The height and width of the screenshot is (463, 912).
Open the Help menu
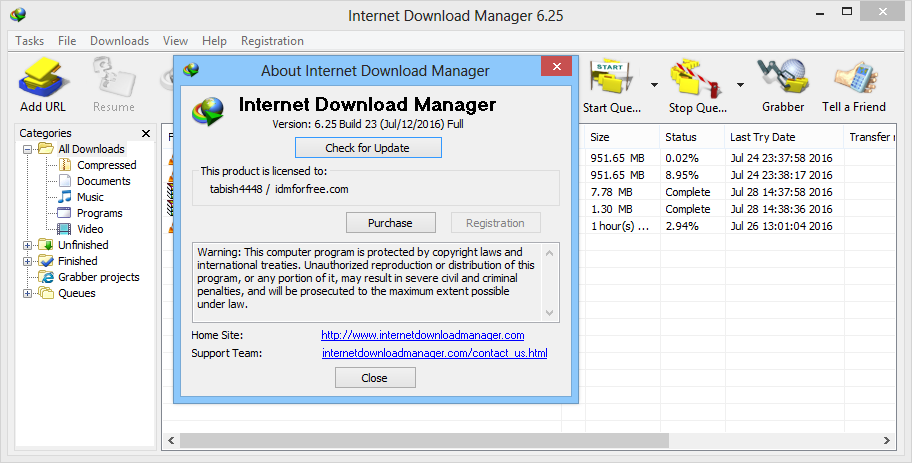(x=214, y=41)
